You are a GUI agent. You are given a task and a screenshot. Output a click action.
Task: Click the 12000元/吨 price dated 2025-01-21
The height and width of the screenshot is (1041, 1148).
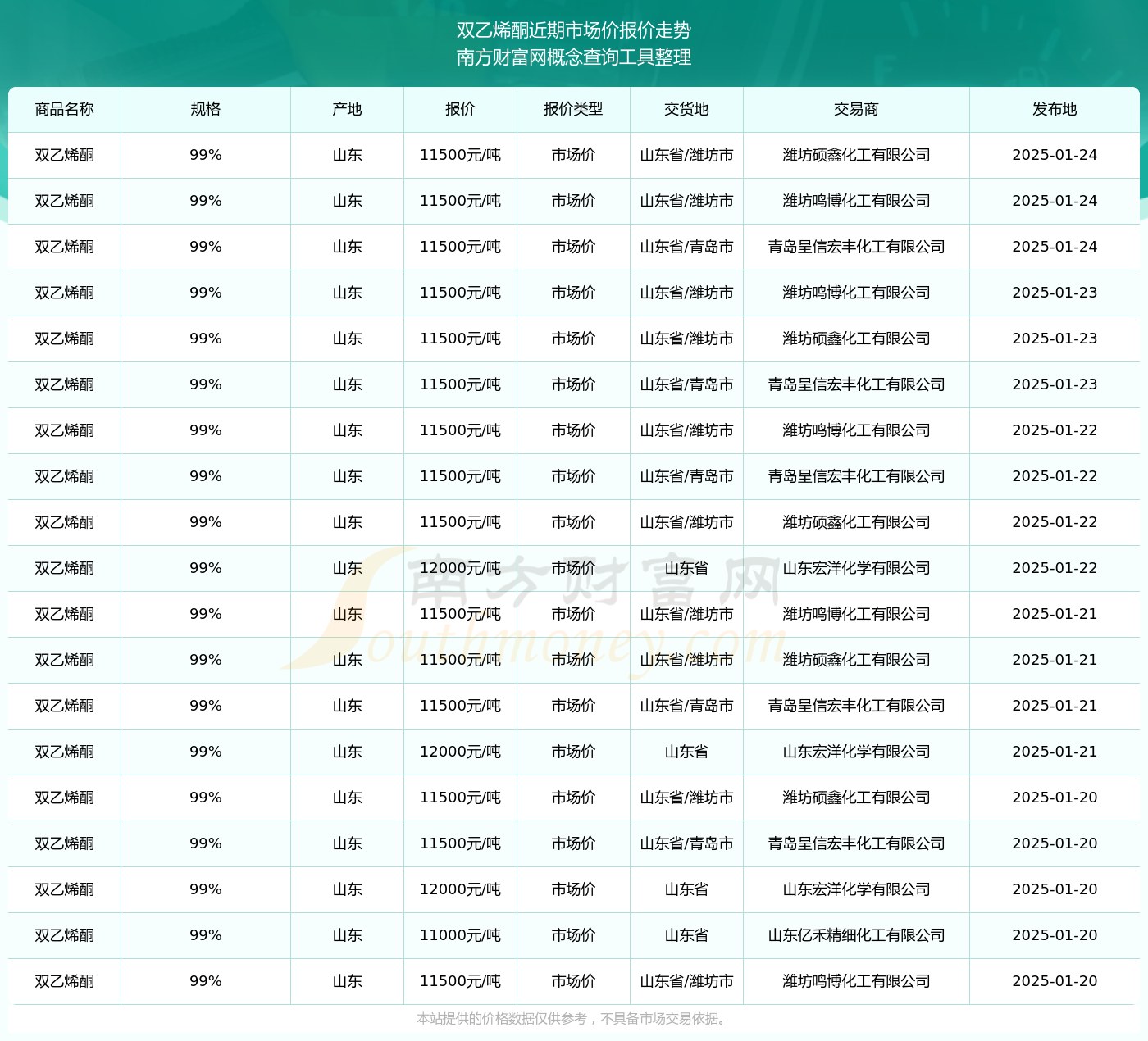tap(461, 752)
